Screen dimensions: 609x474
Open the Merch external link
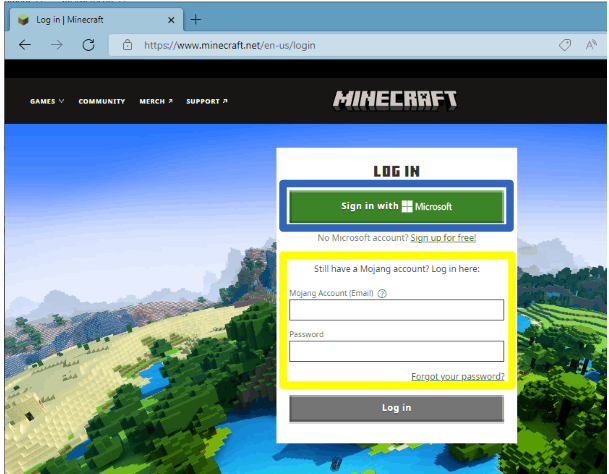pos(156,101)
